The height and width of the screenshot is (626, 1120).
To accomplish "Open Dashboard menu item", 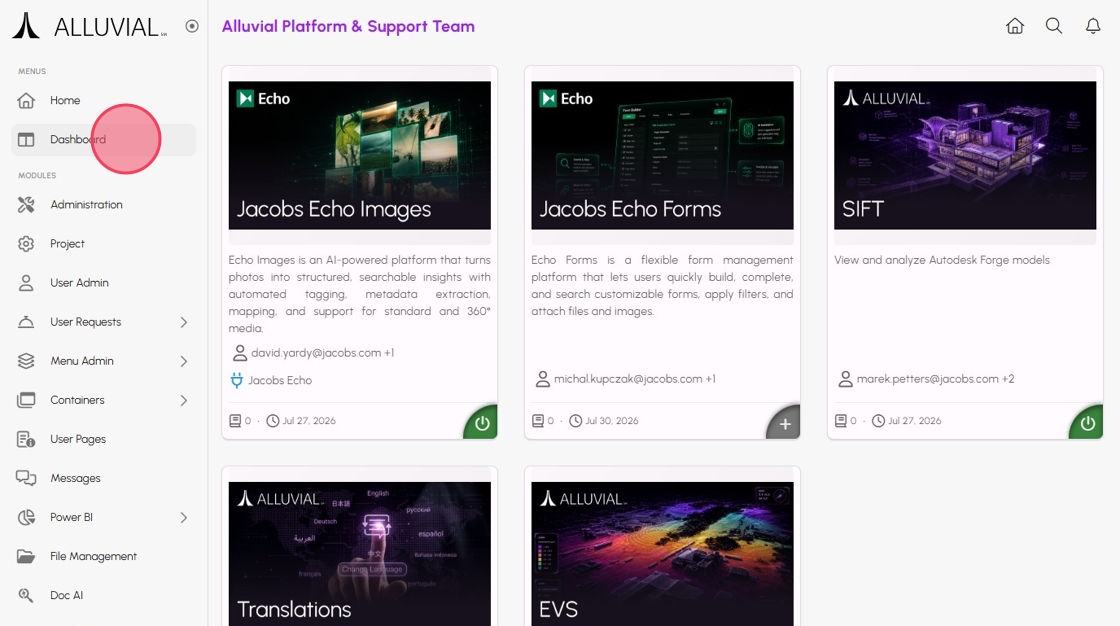I will pyautogui.click(x=104, y=140).
